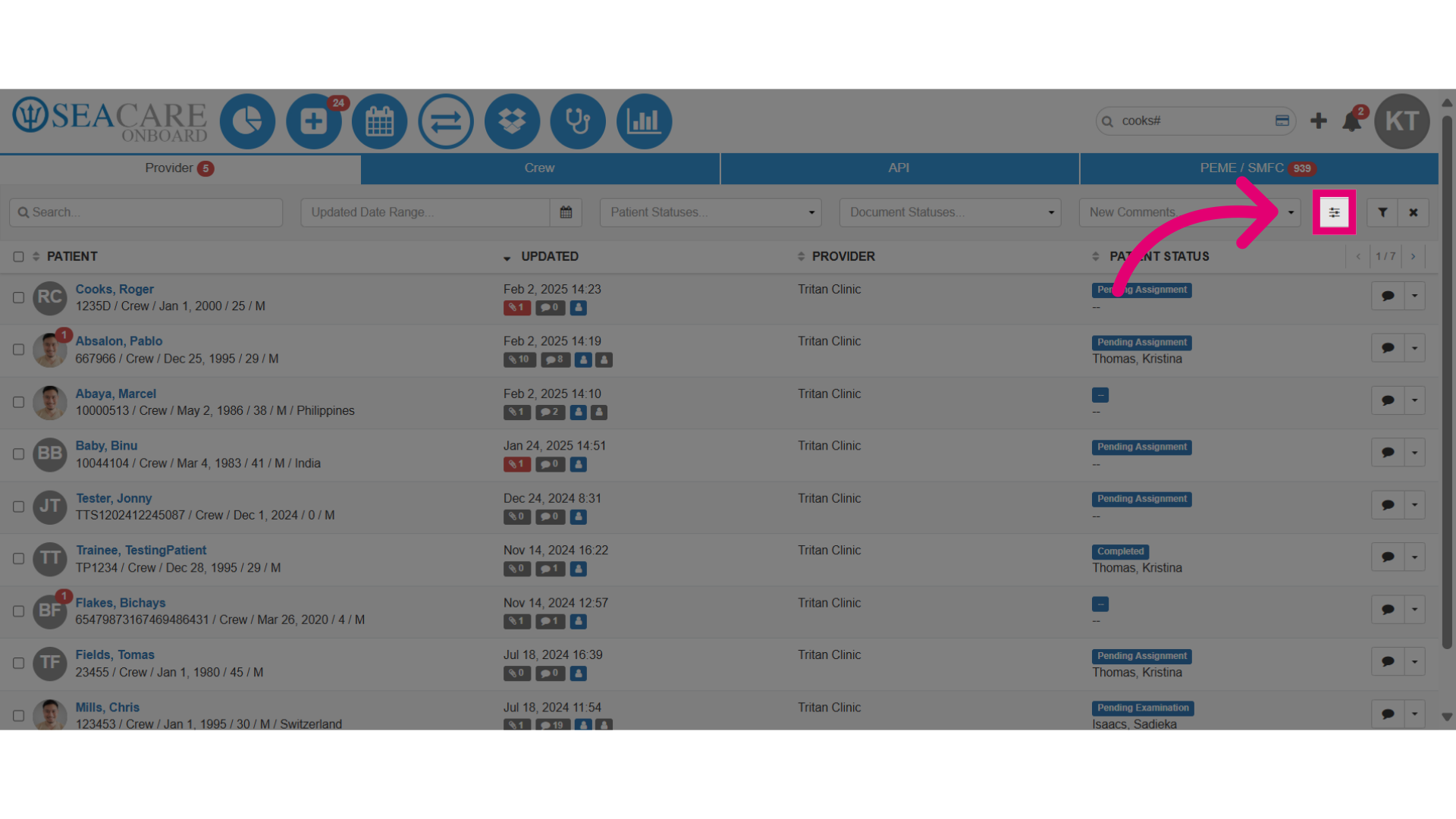Open comments for Flakes, Bichays
The width and height of the screenshot is (1456, 819).
(1388, 610)
